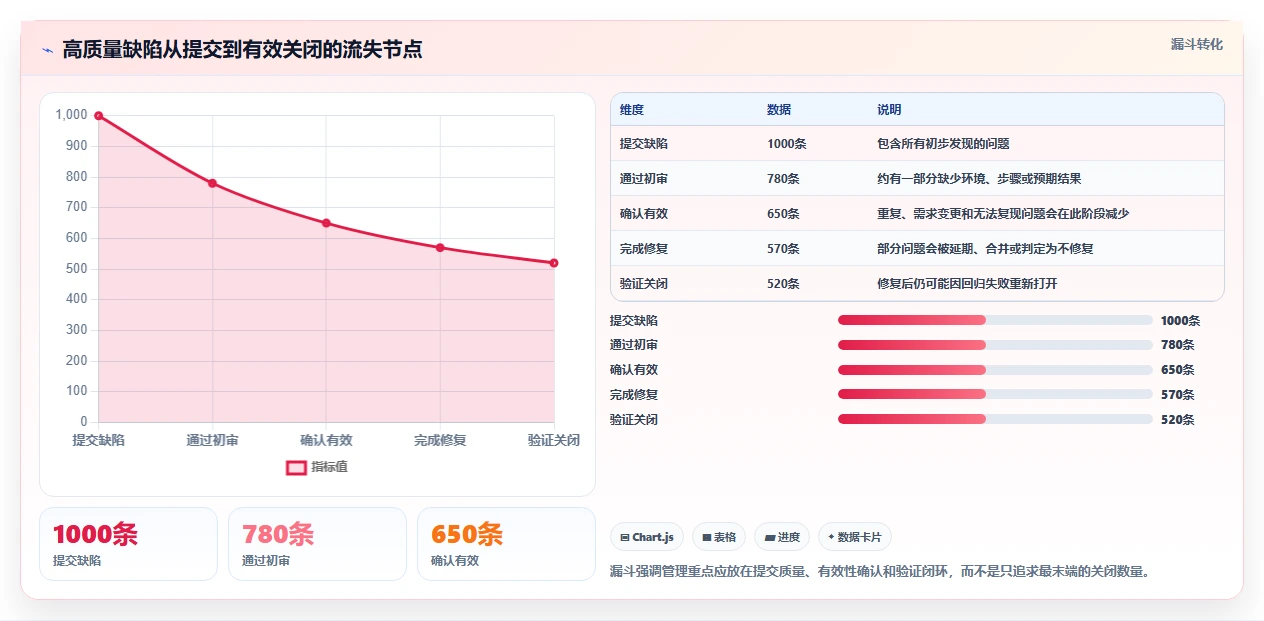Click the description 包含所有初步发现的问题

pos(943,144)
